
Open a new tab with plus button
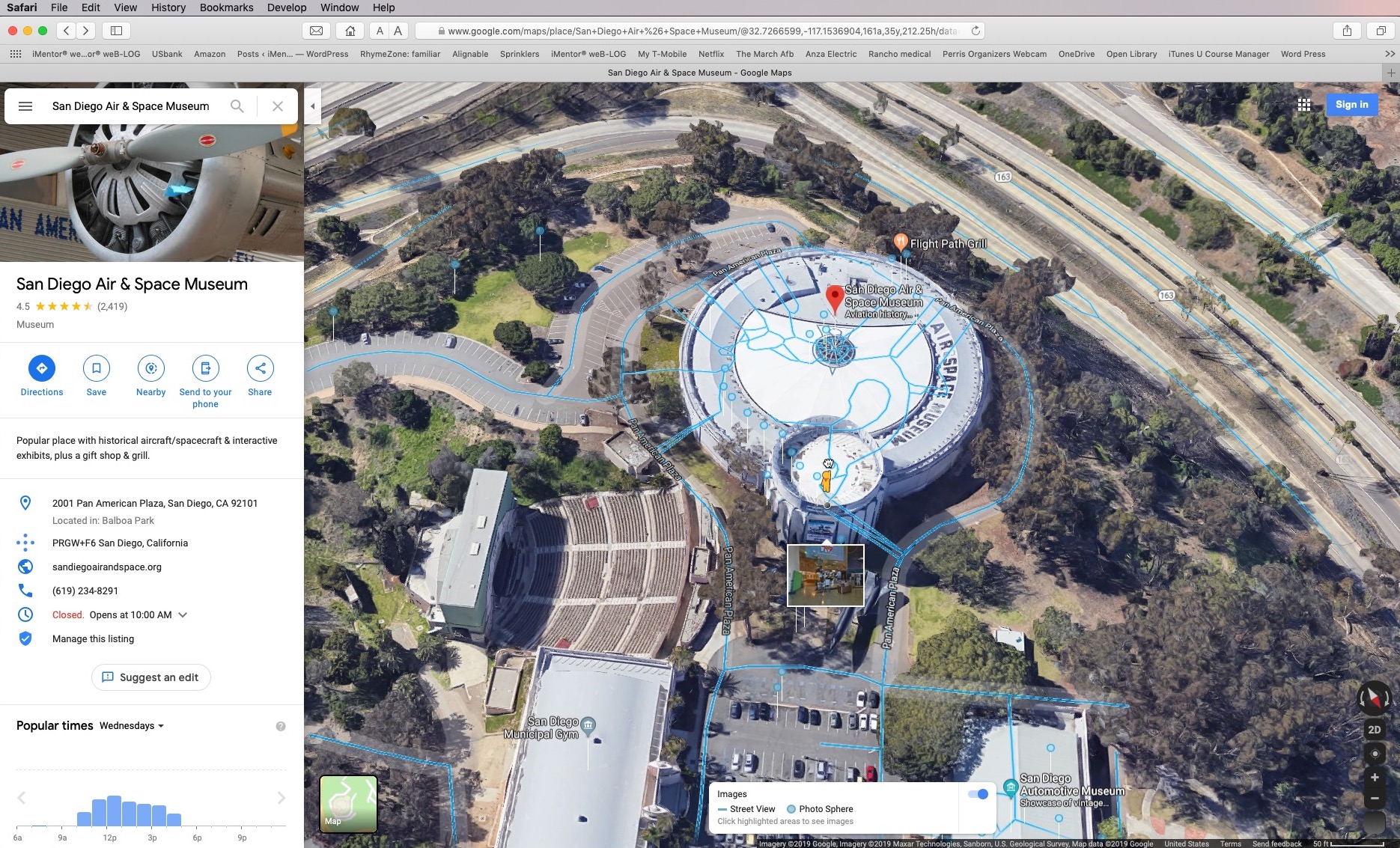[1391, 73]
